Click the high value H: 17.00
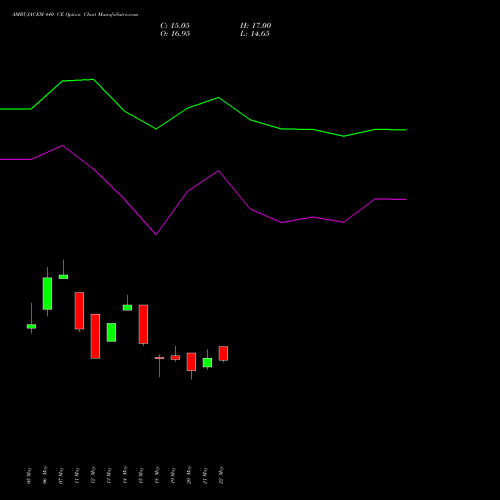The width and height of the screenshot is (500, 500). pos(256,26)
